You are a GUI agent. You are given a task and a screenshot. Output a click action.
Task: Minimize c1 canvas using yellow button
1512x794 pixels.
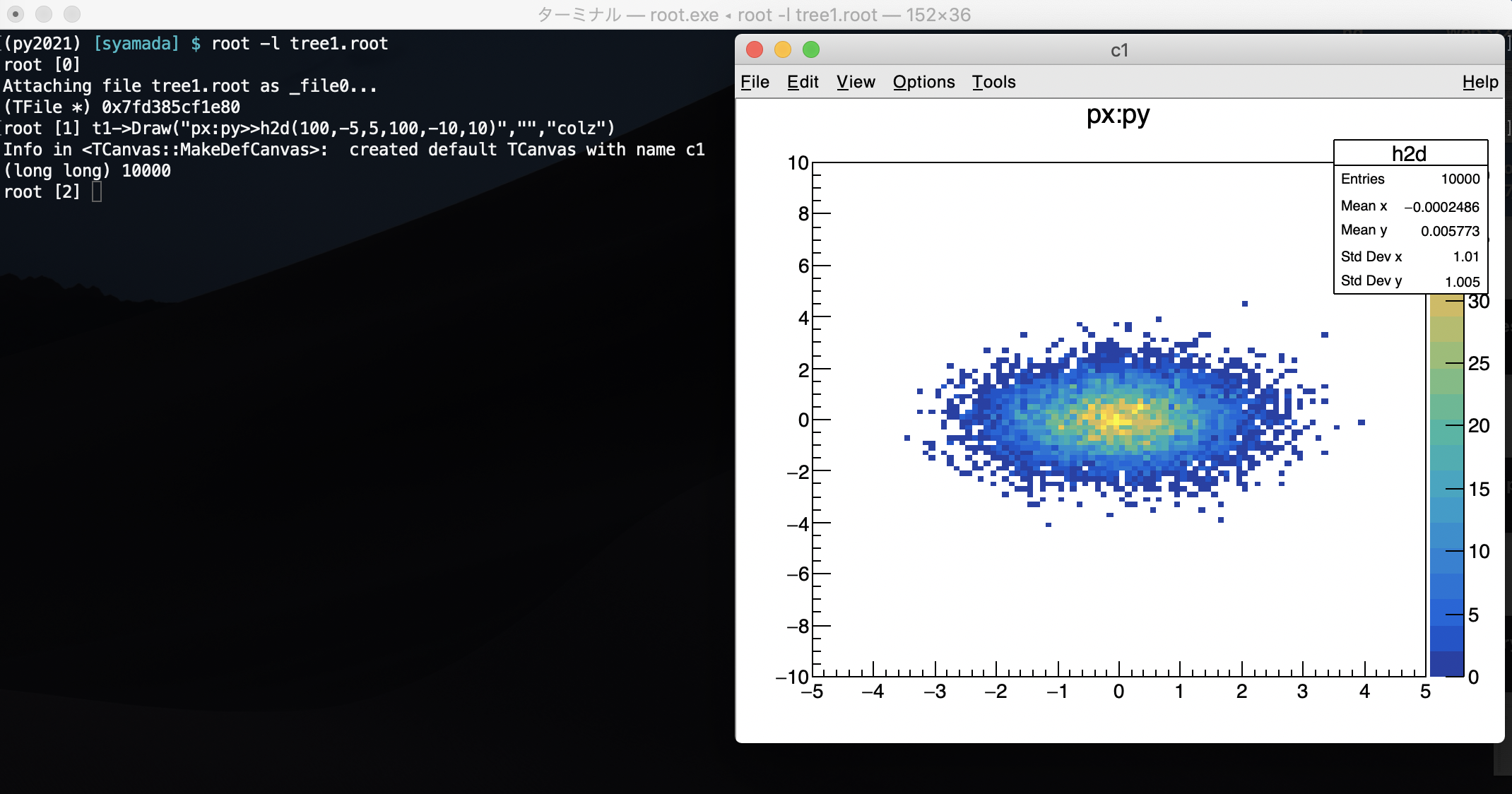[783, 49]
